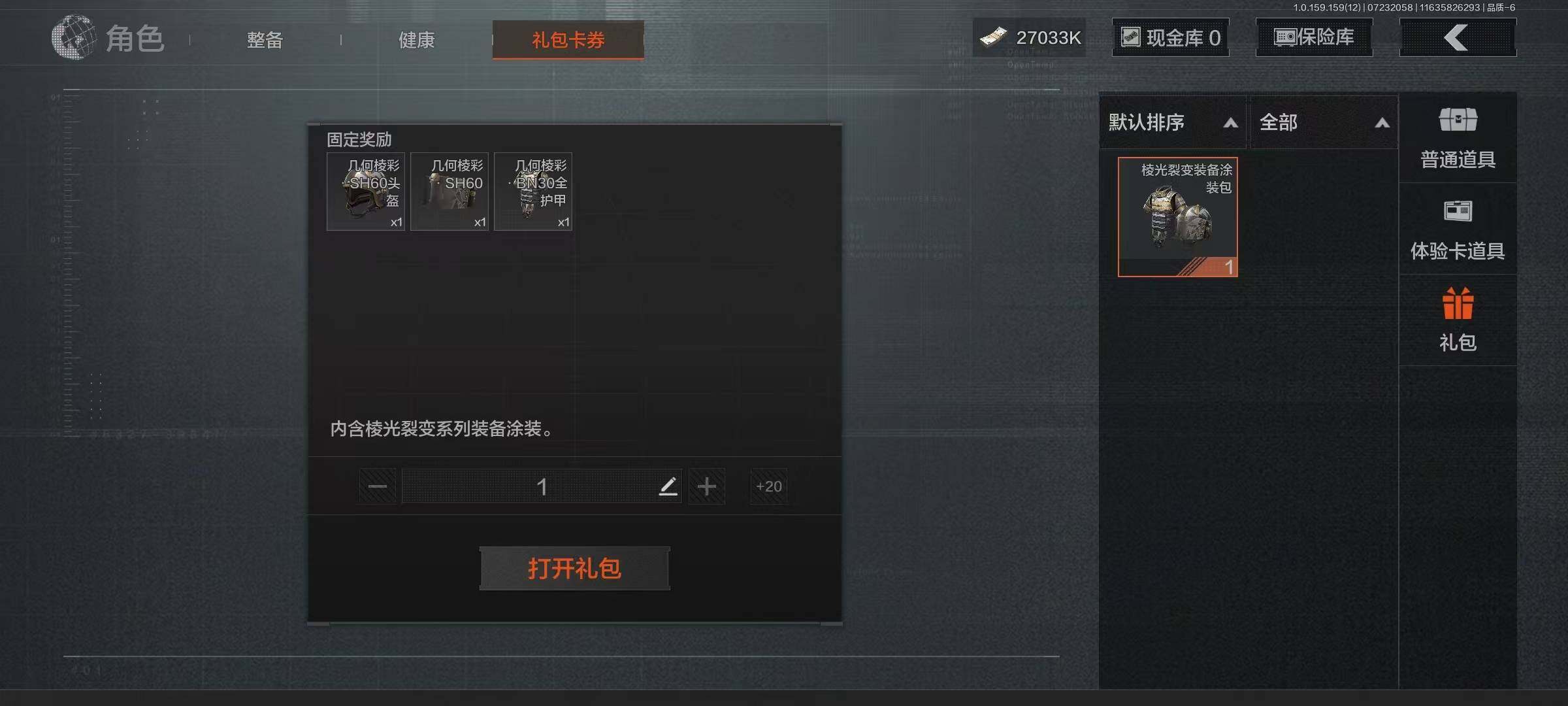Open the 现金库 cash vault

tap(1170, 37)
